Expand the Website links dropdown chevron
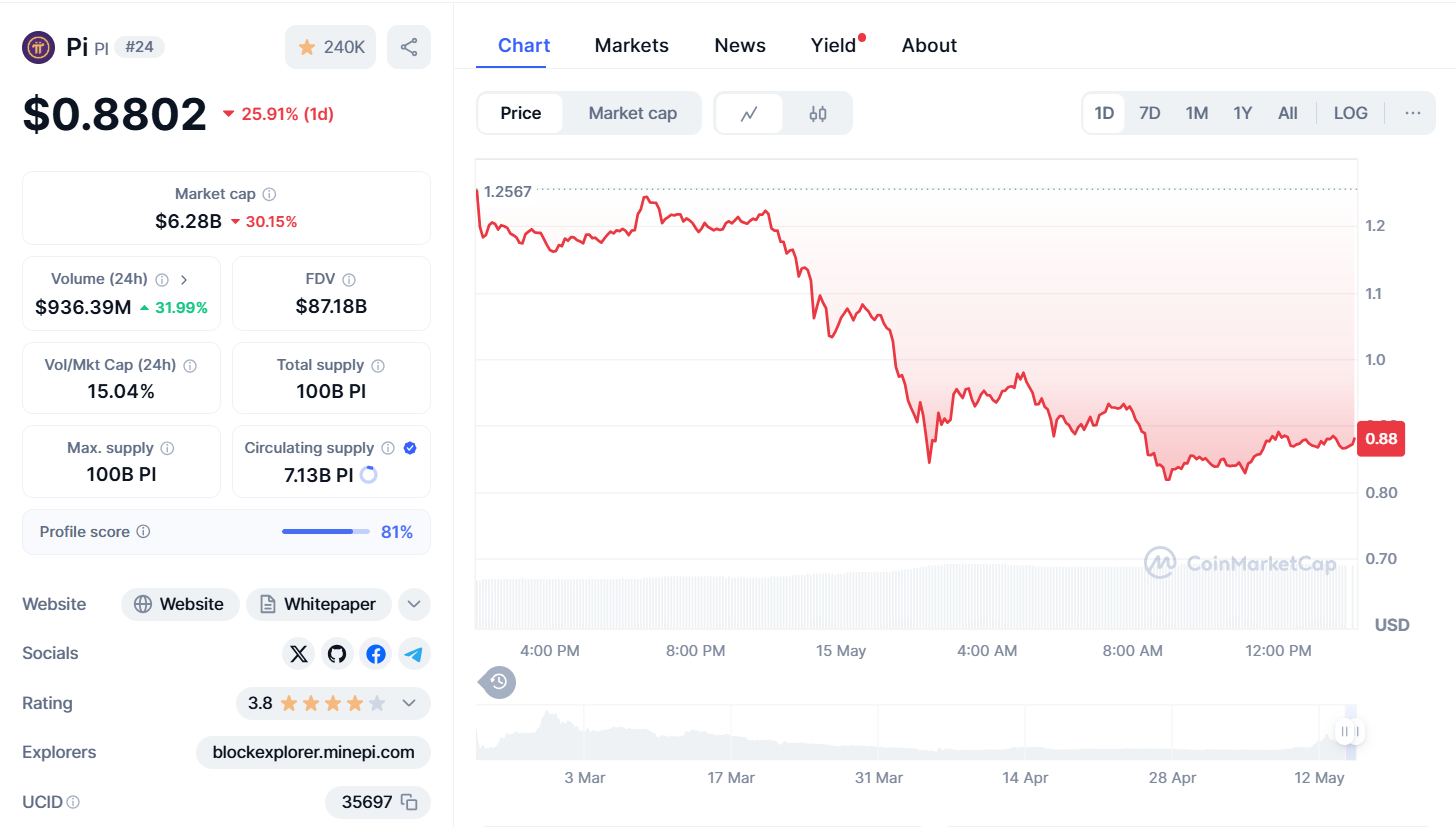Image resolution: width=1456 pixels, height=827 pixels. tap(414, 604)
